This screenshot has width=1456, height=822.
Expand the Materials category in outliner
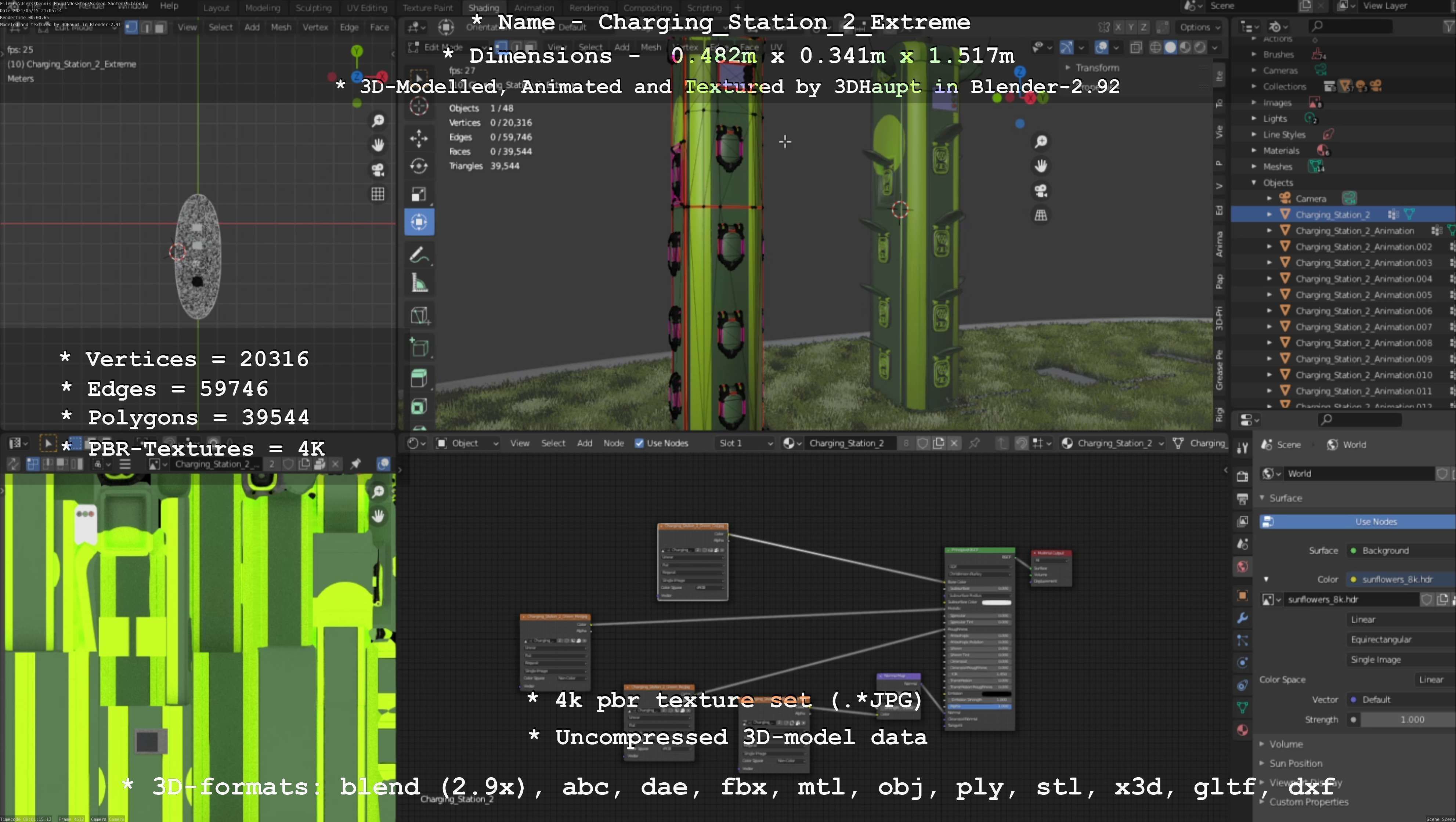[x=1254, y=151]
